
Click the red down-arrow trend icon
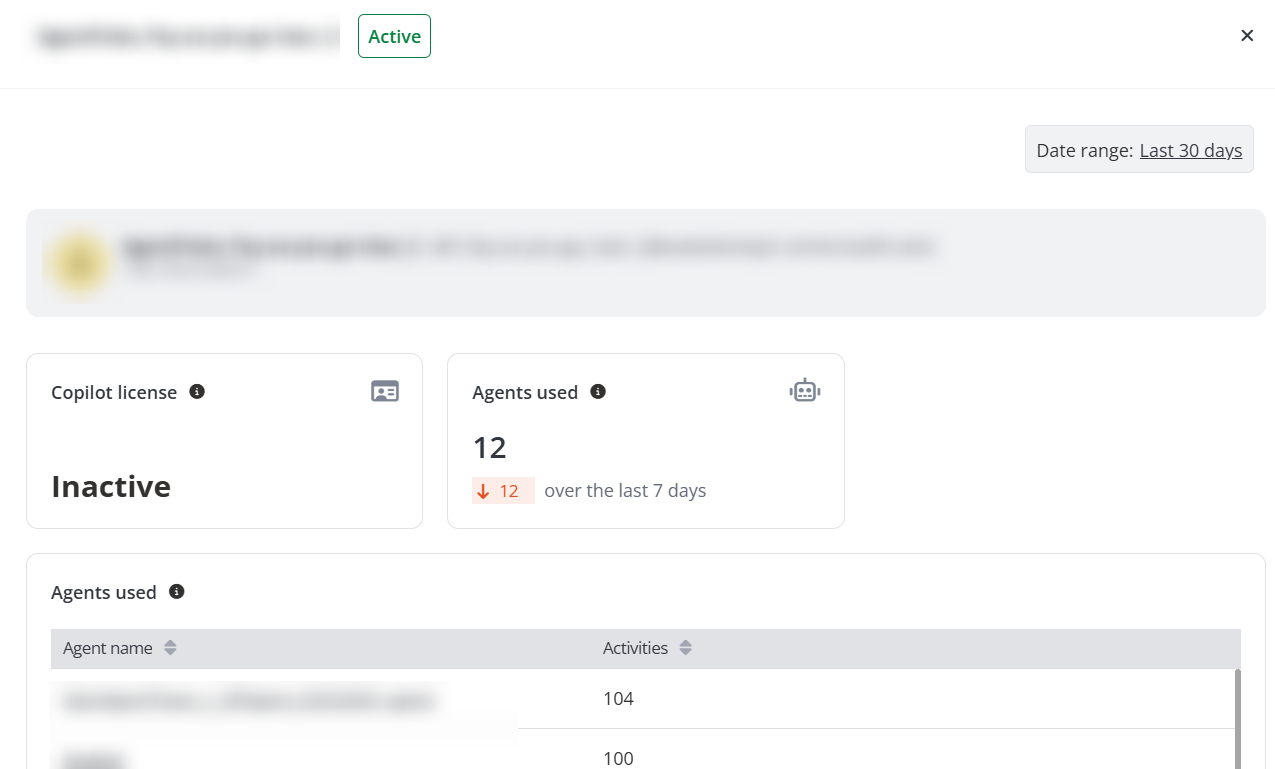coord(484,491)
